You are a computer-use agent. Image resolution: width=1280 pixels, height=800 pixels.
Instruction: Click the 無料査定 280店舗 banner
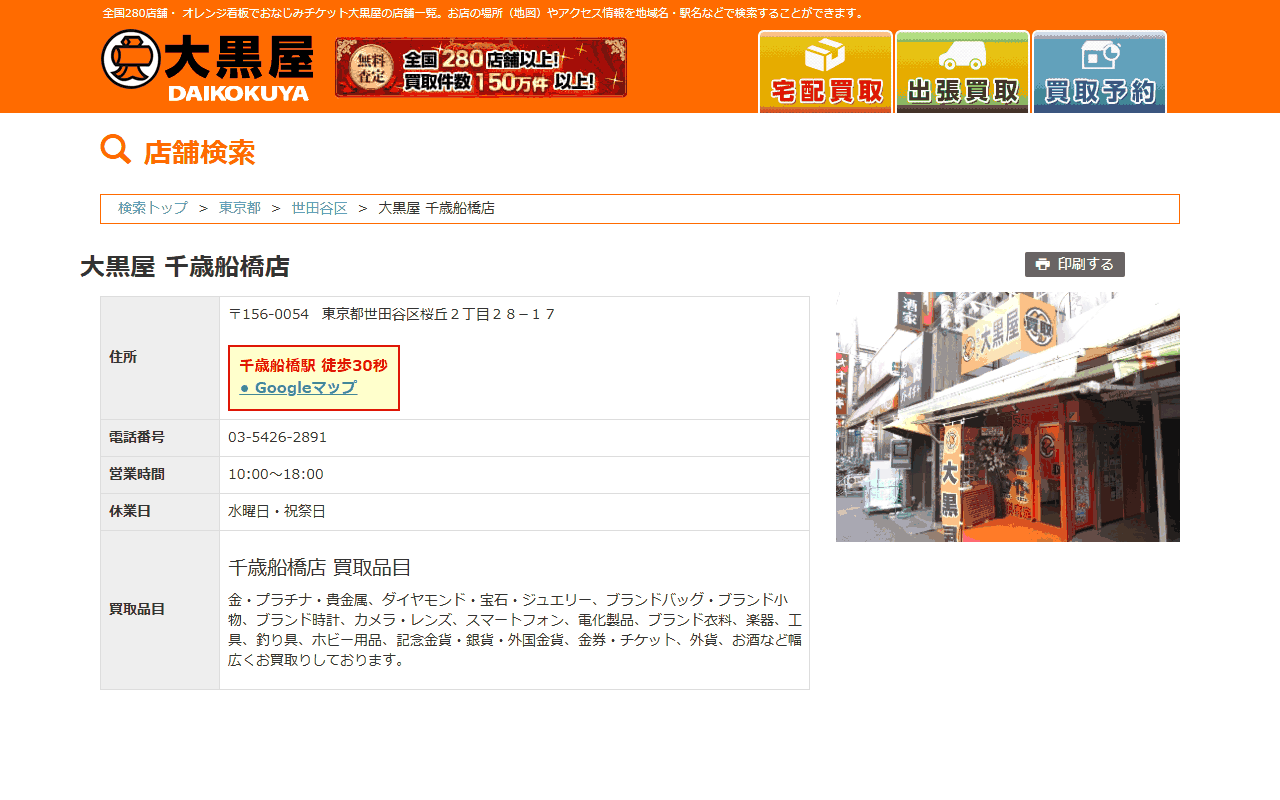[481, 67]
